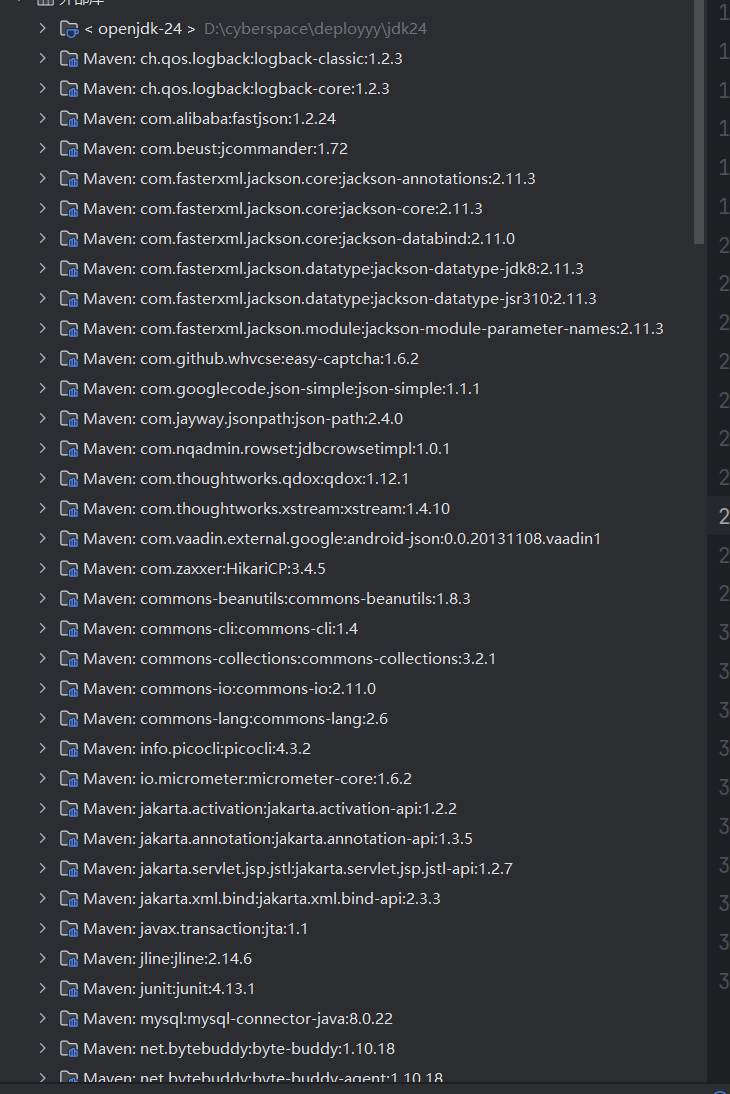Click the project tree vertical scrollbar thumb
The width and height of the screenshot is (730, 1094).
point(699,122)
